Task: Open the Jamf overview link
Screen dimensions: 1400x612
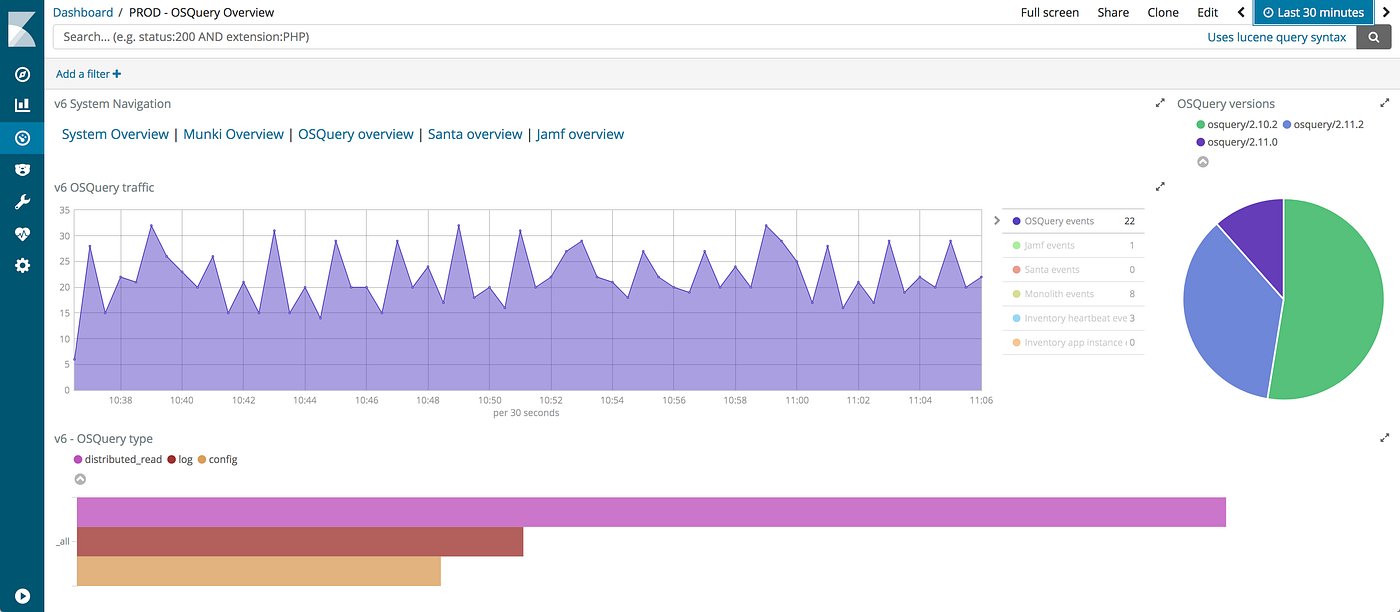Action: (x=580, y=134)
